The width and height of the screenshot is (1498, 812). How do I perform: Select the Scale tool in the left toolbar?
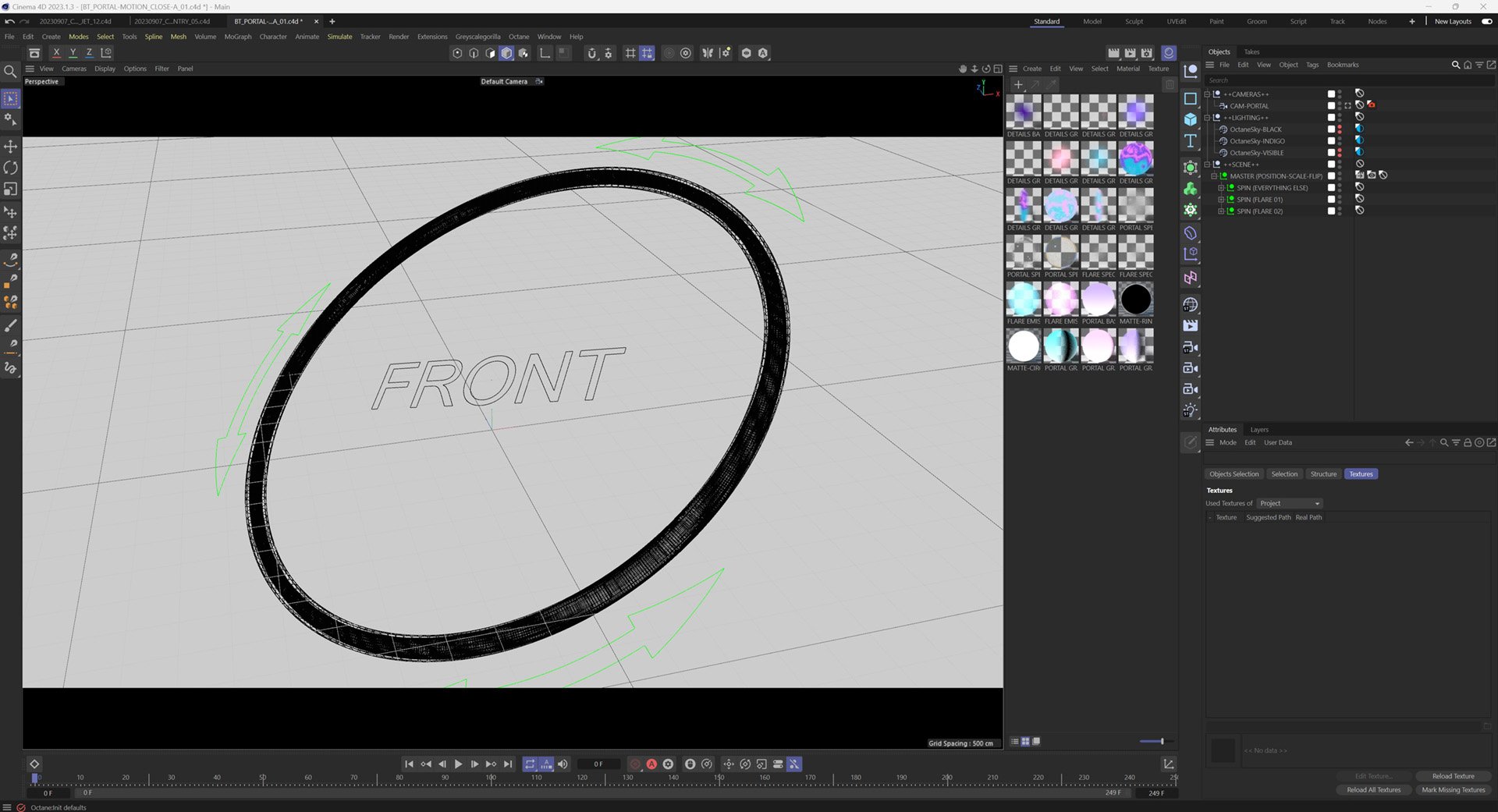11,188
